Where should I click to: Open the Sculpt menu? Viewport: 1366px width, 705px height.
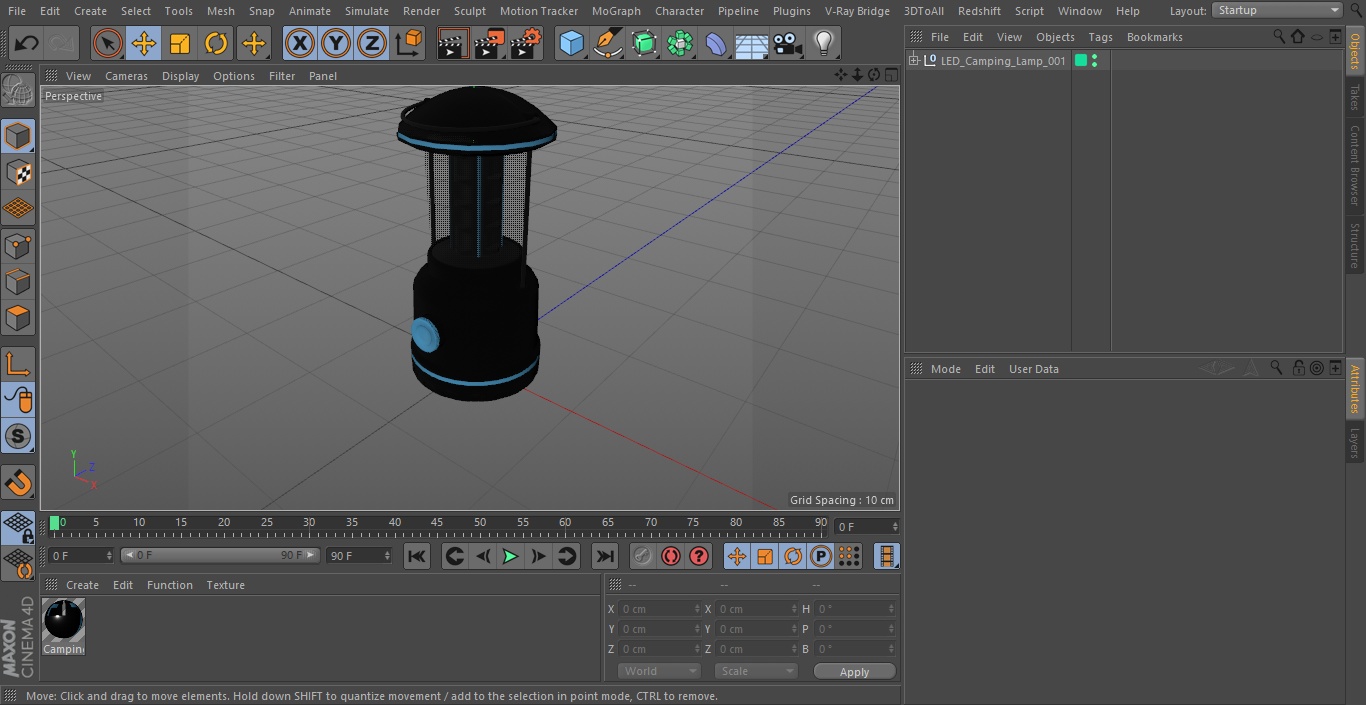coord(469,11)
